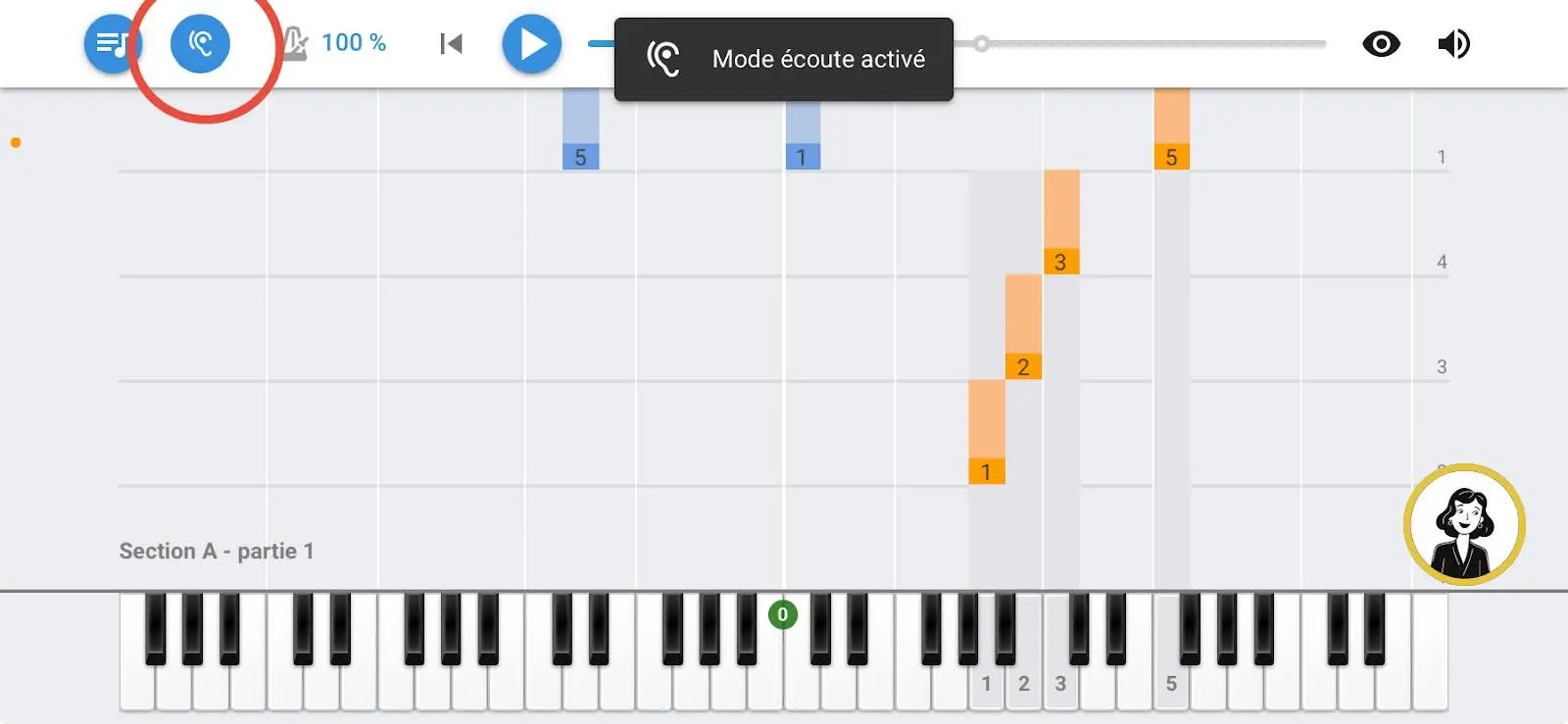Open the 100 % tempo setting

[x=354, y=43]
